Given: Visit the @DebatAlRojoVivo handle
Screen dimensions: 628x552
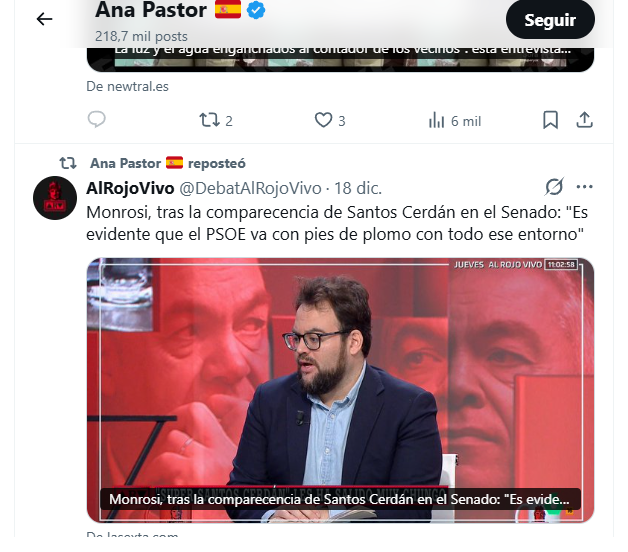Looking at the screenshot, I should click(x=250, y=188).
